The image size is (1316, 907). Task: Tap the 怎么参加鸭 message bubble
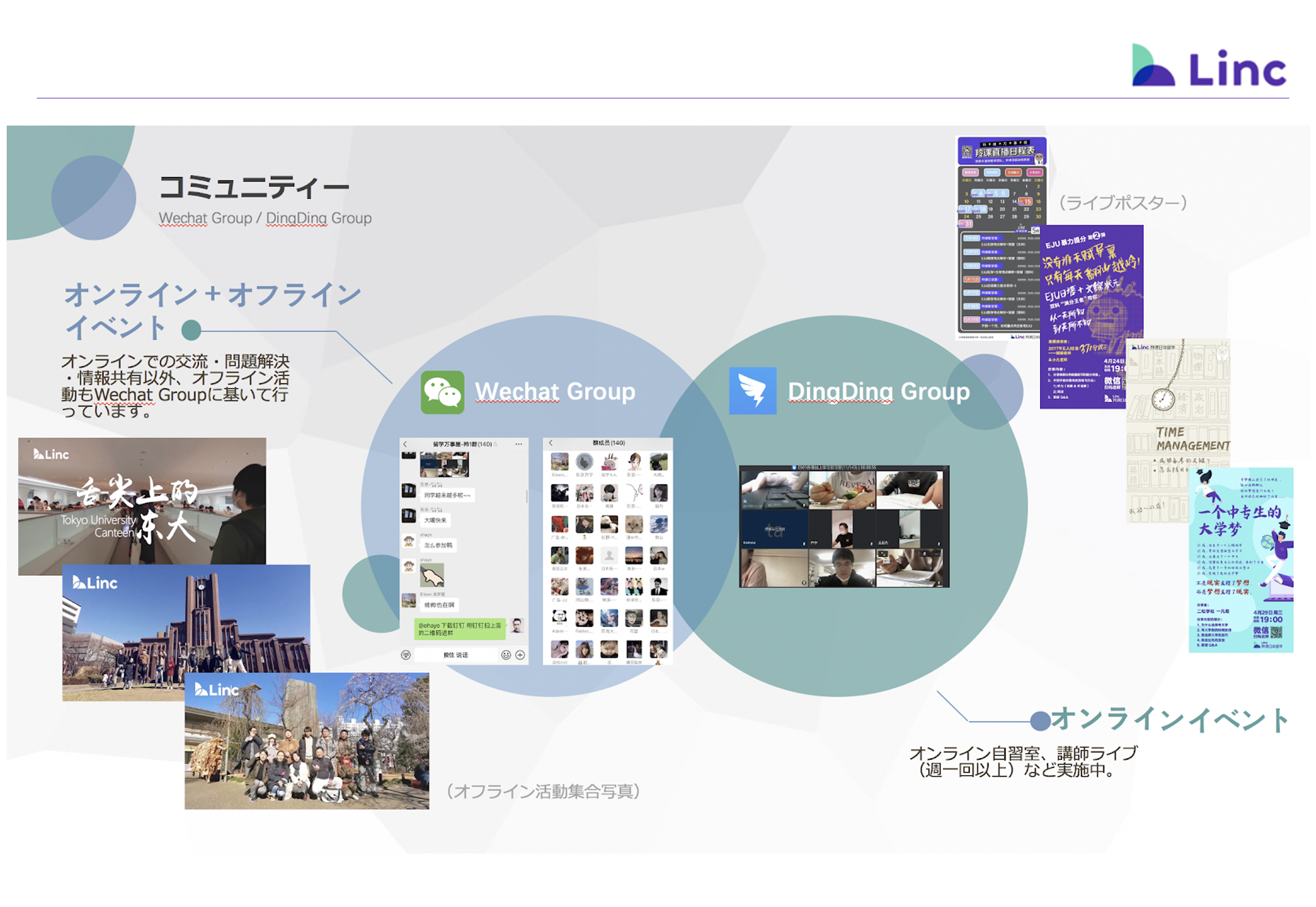click(x=438, y=545)
